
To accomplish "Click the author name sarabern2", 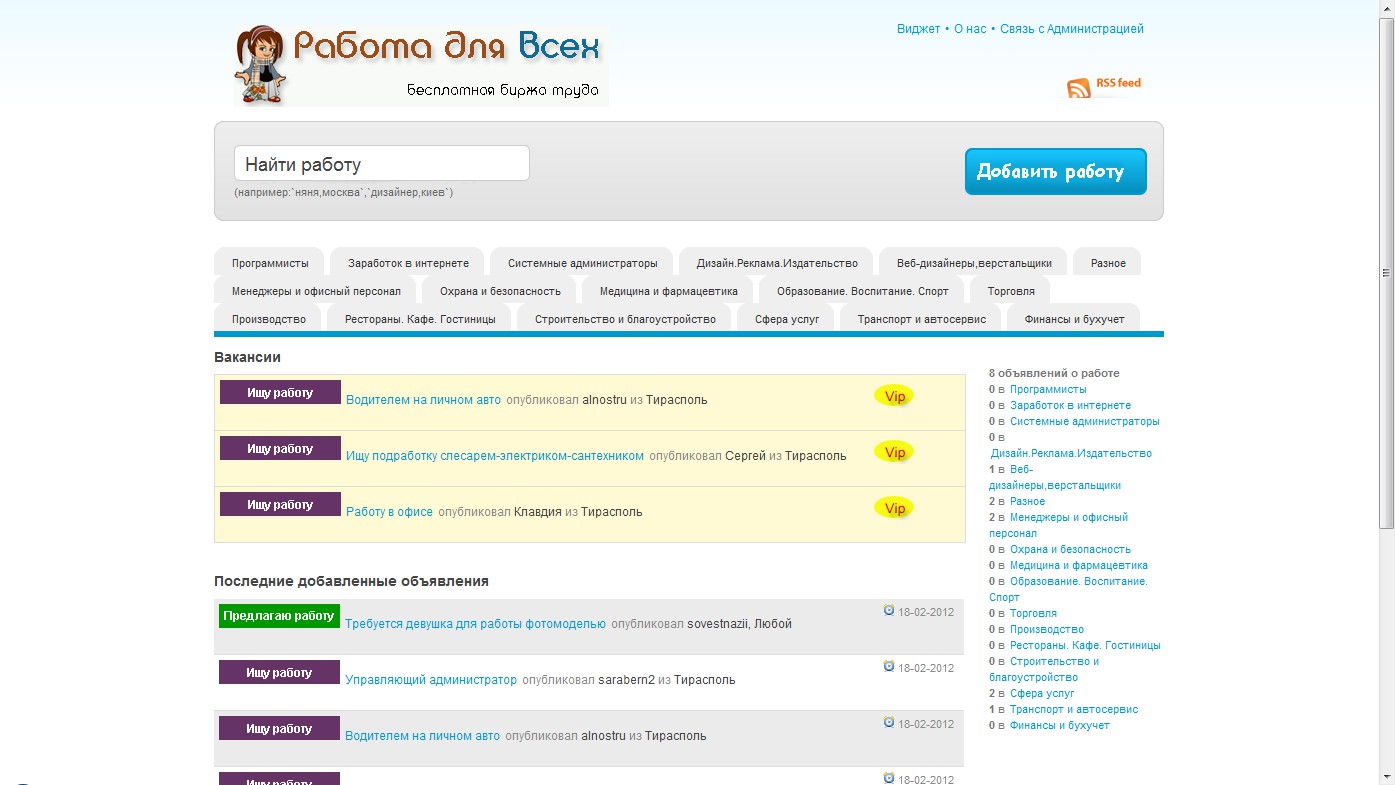I will coord(627,680).
